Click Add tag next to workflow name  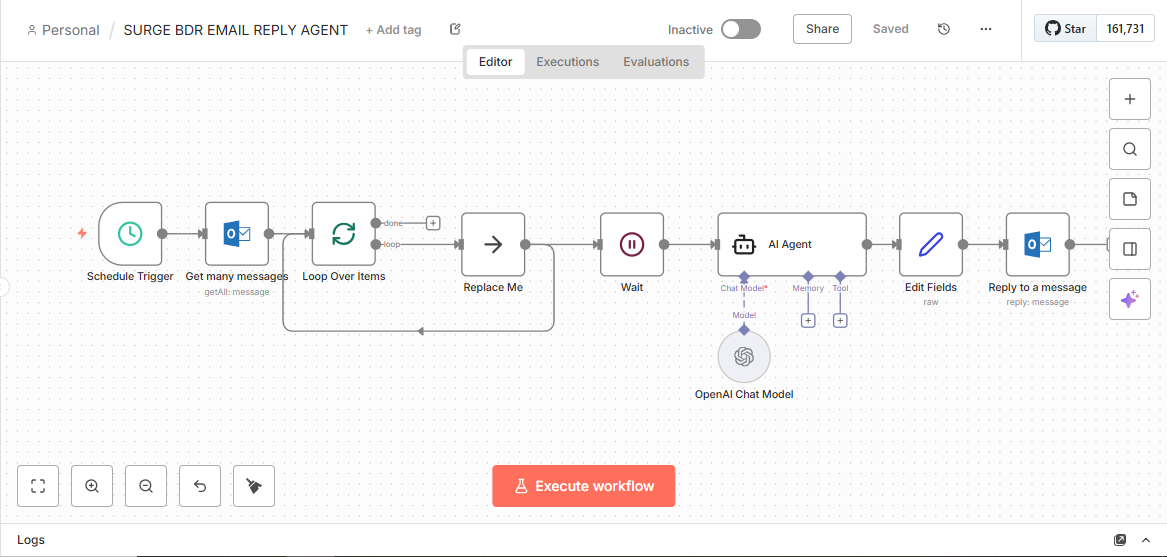pyautogui.click(x=393, y=30)
